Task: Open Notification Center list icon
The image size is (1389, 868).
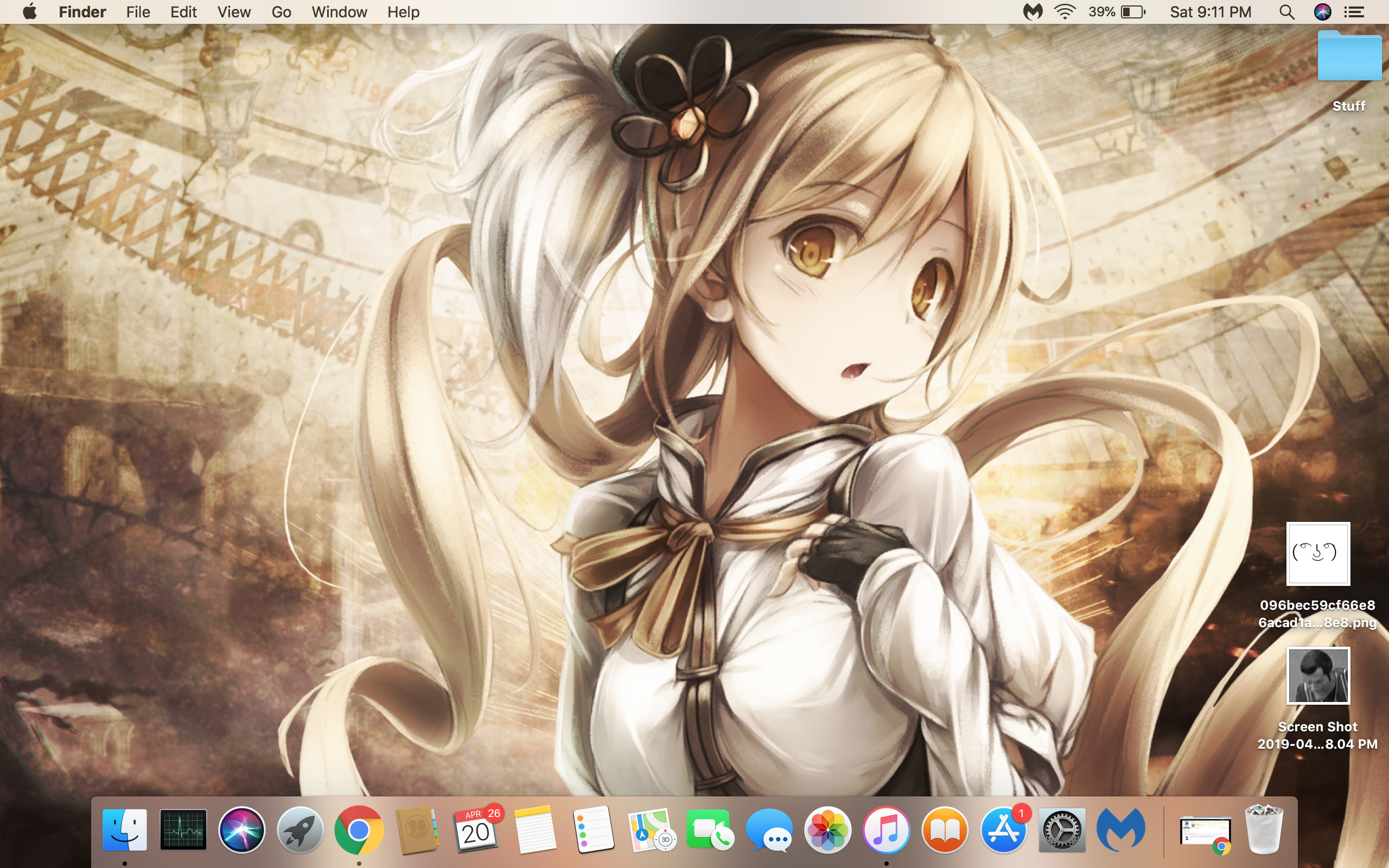Action: click(1355, 11)
